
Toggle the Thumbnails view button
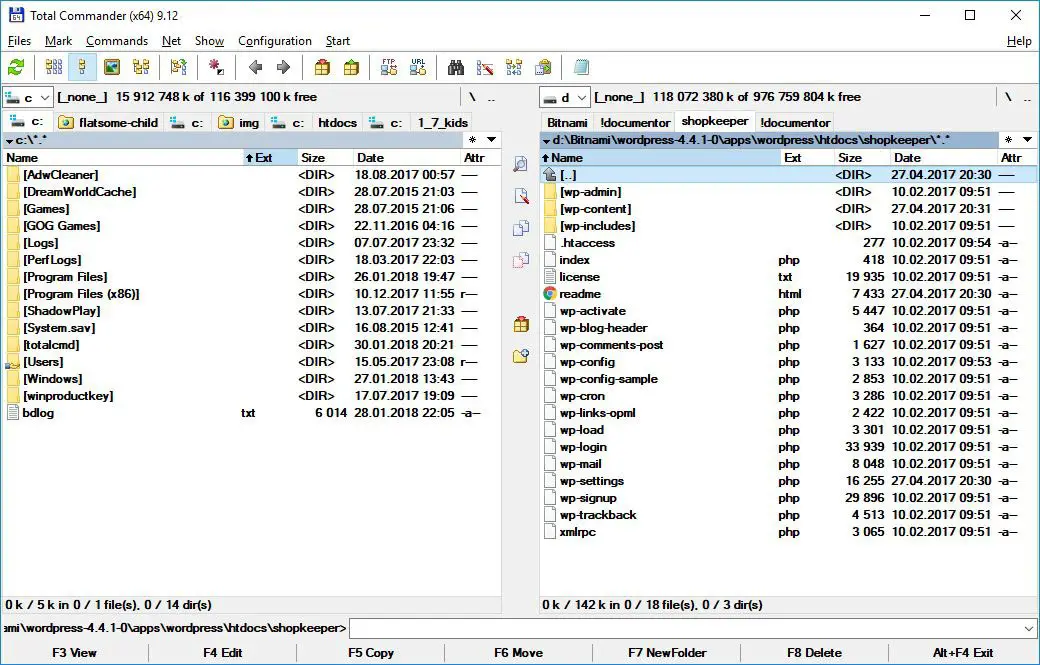[x=111, y=67]
